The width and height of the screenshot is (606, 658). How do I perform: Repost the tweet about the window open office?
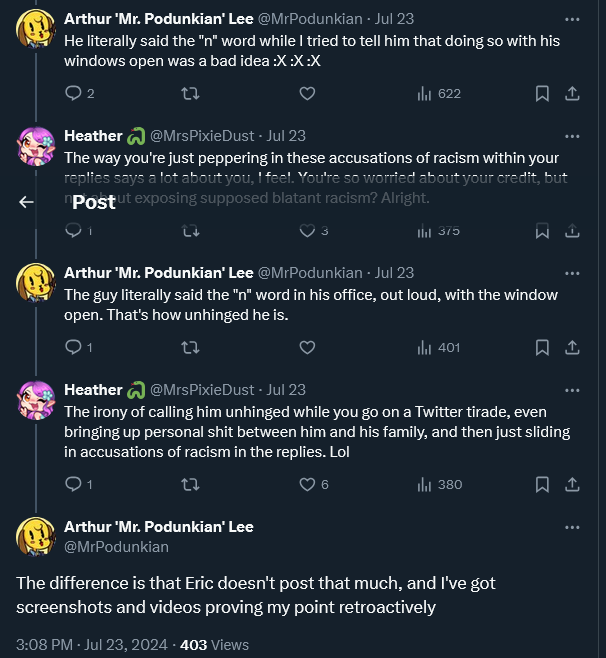[x=190, y=347]
